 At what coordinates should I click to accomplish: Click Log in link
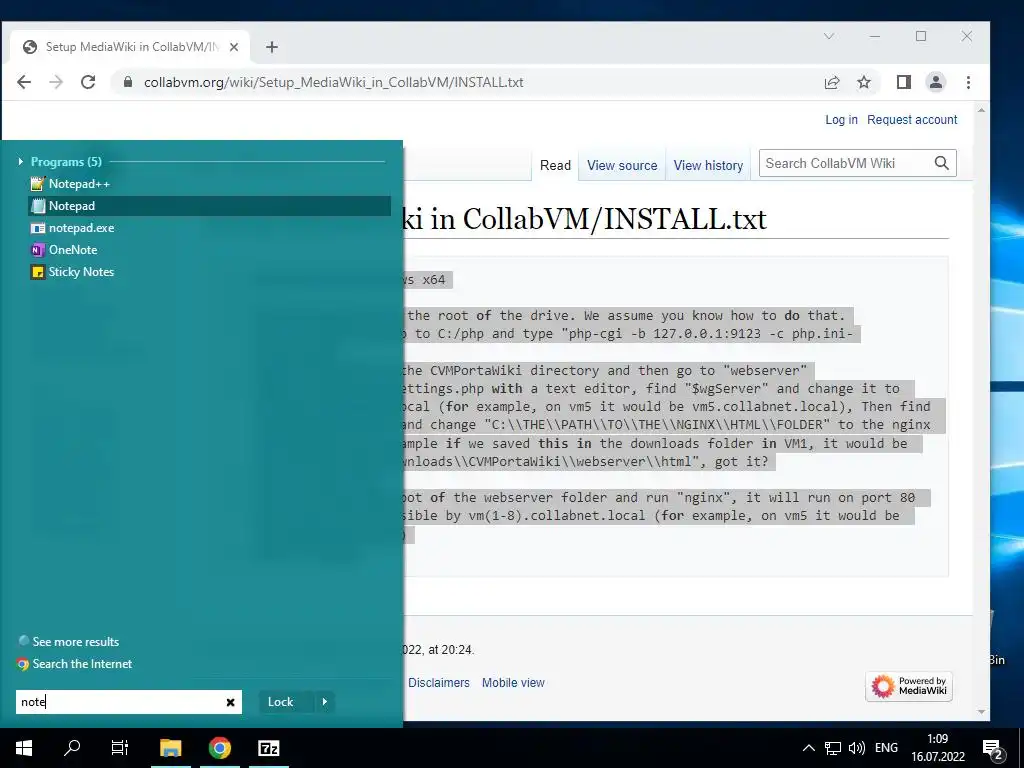pyautogui.click(x=841, y=120)
